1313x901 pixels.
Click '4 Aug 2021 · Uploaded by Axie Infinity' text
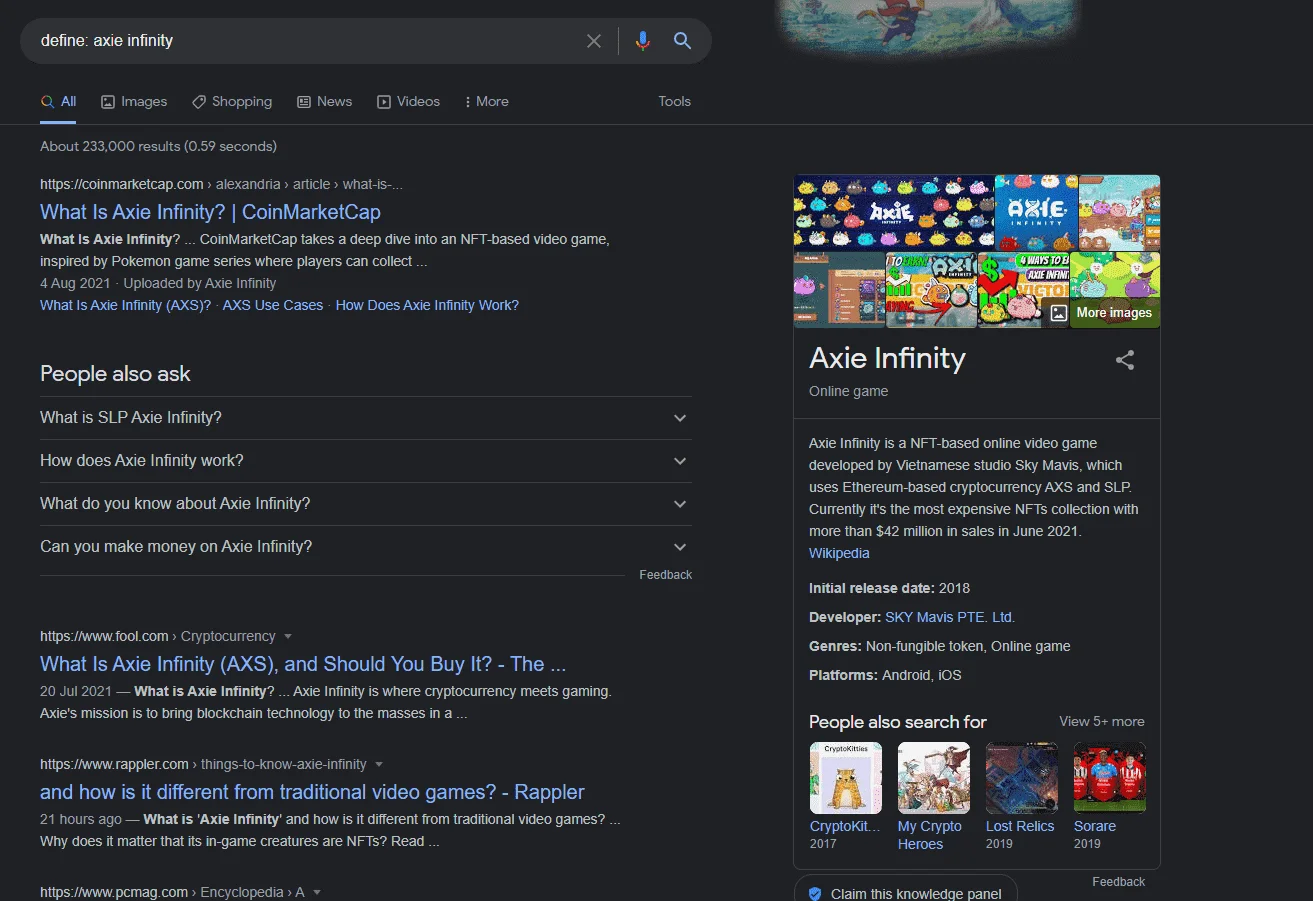tap(158, 284)
